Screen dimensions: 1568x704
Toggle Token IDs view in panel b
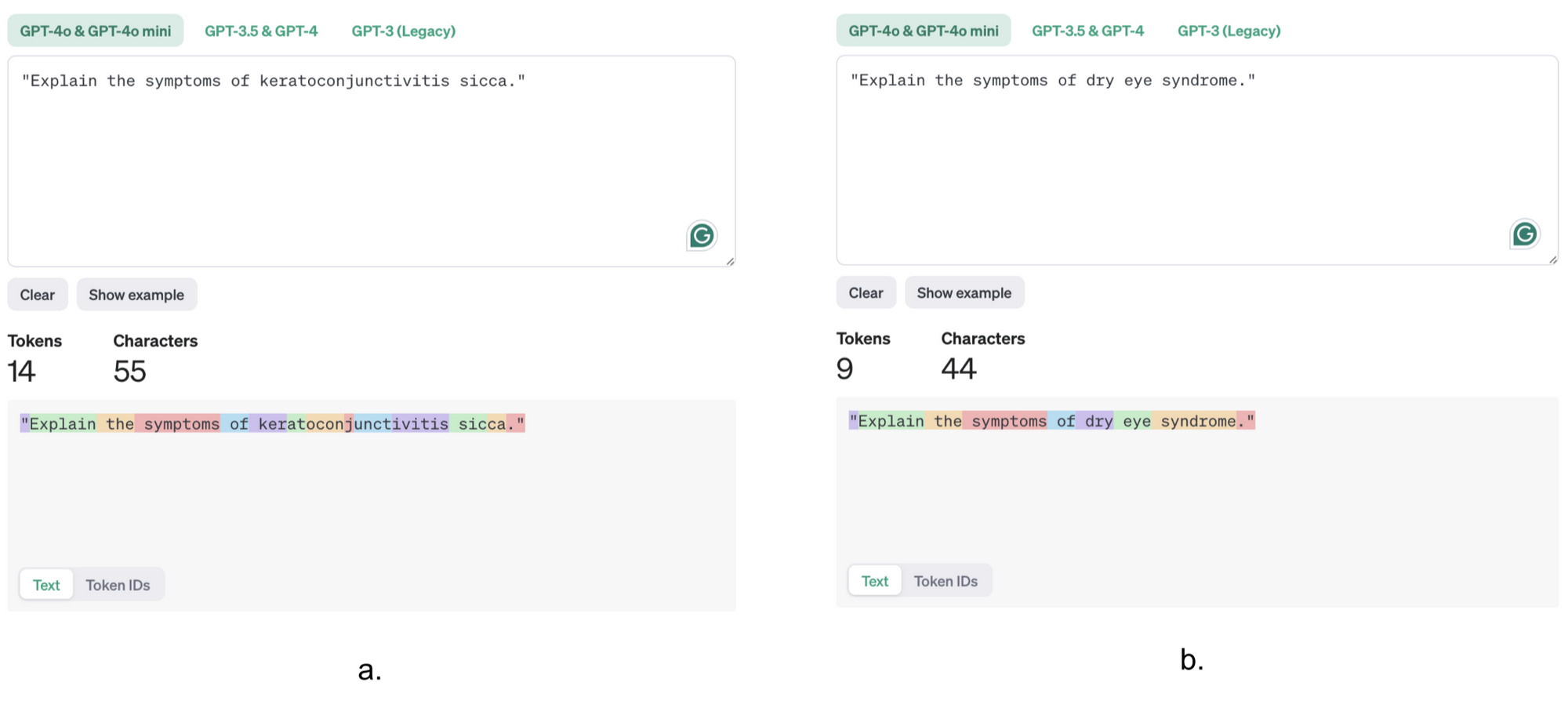[946, 581]
